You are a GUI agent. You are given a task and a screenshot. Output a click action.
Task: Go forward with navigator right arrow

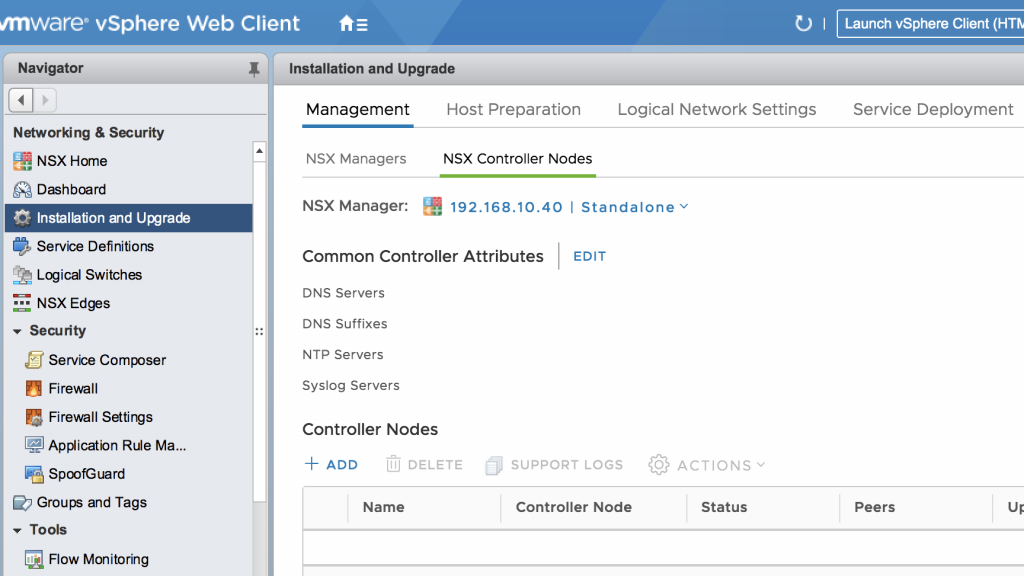tap(45, 100)
